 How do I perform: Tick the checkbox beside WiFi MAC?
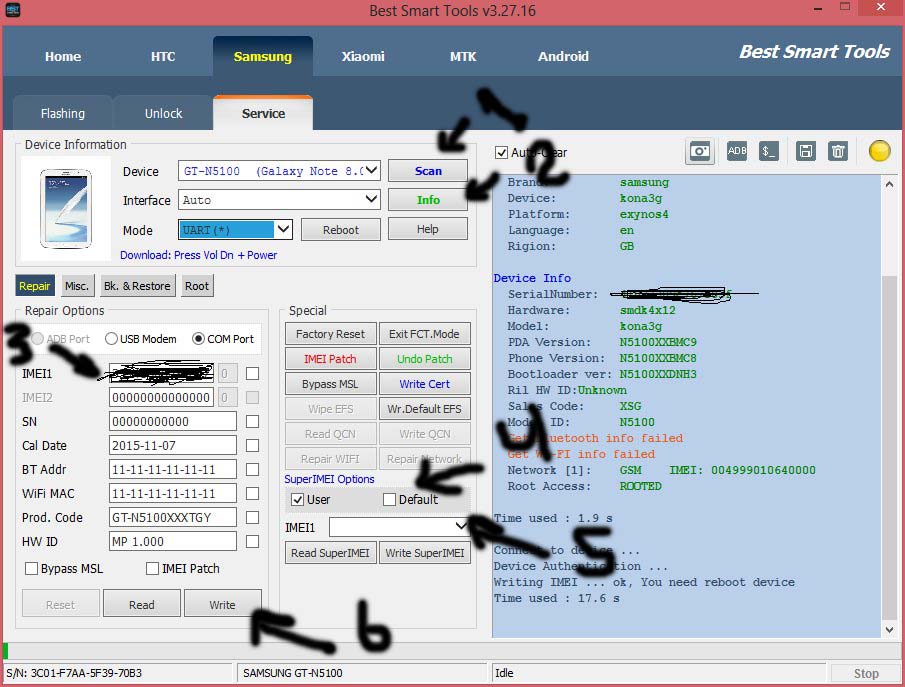pos(252,494)
